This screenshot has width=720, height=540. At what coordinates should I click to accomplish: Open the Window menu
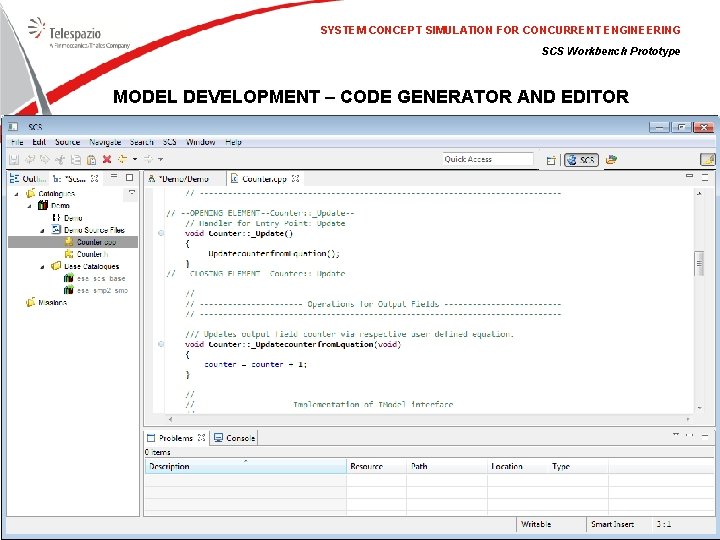point(200,142)
